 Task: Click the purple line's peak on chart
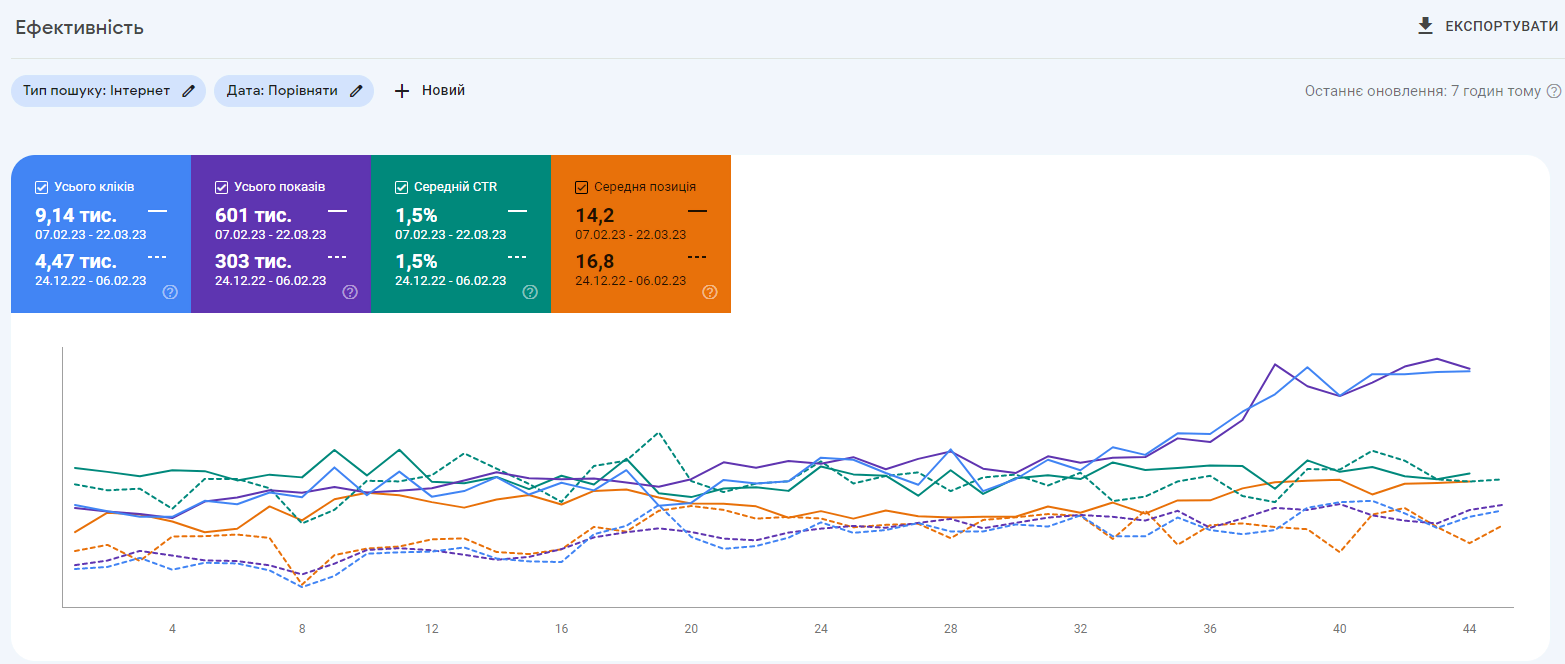(x=1437, y=359)
